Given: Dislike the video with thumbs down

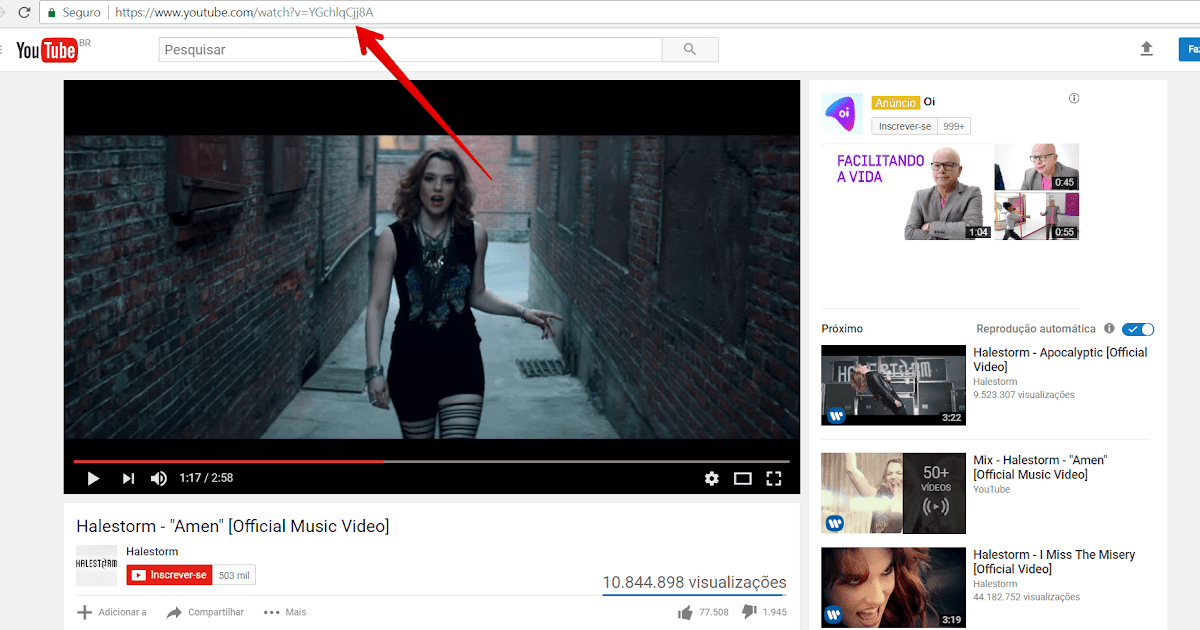Looking at the screenshot, I should pos(749,612).
